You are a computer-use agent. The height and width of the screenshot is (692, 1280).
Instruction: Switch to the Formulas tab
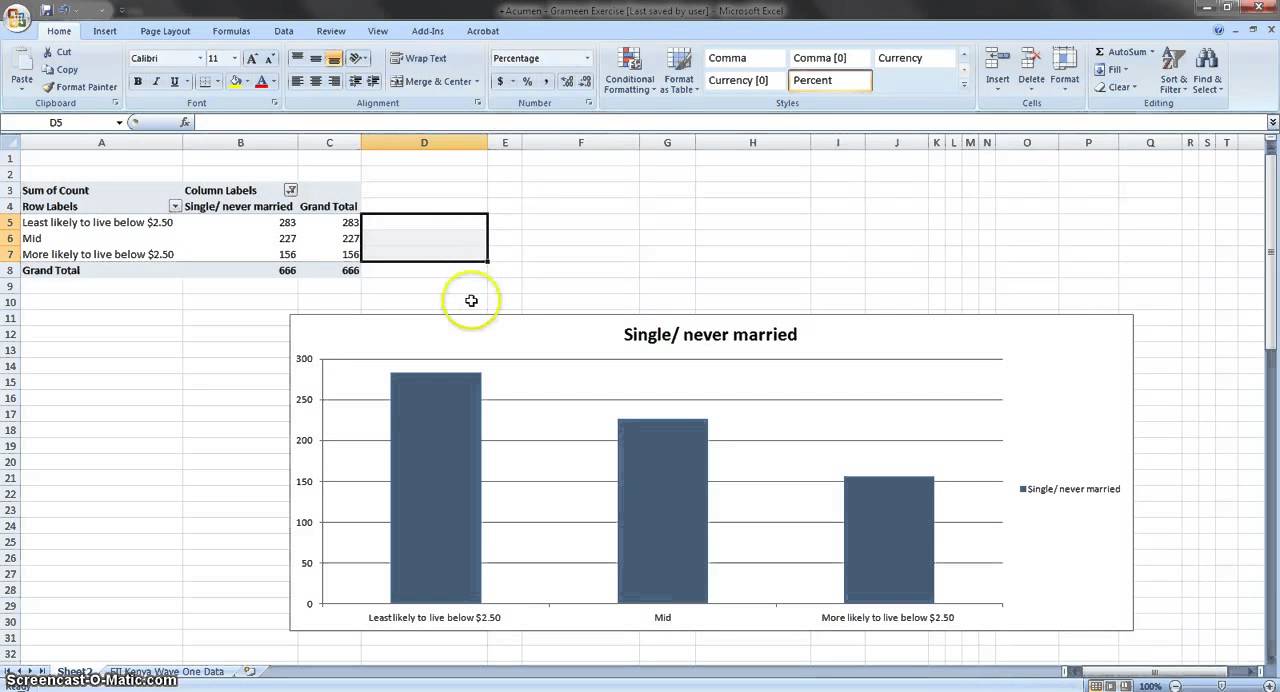pyautogui.click(x=231, y=31)
